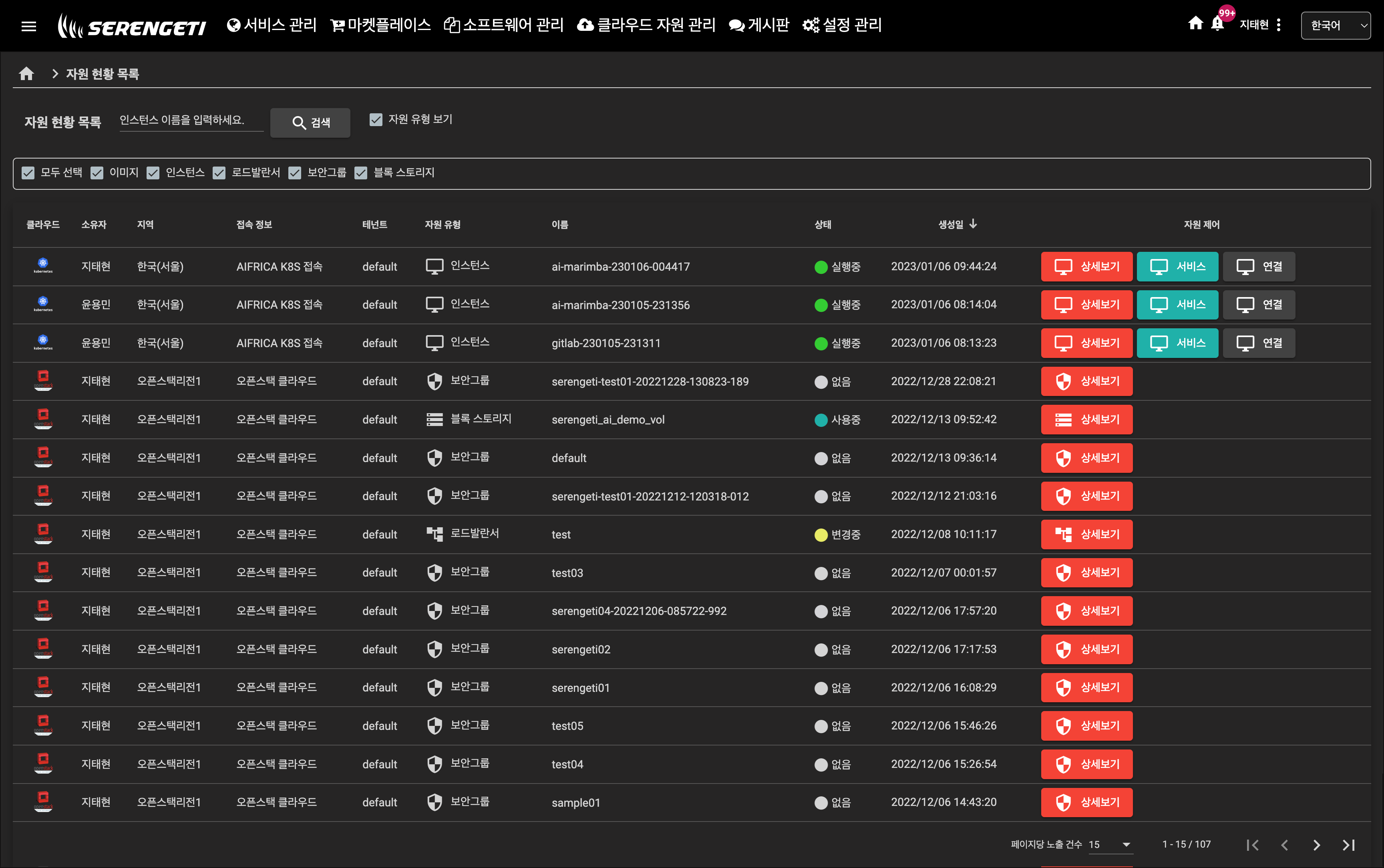
Task: Open the 한국어 language dropdown
Action: (x=1336, y=25)
